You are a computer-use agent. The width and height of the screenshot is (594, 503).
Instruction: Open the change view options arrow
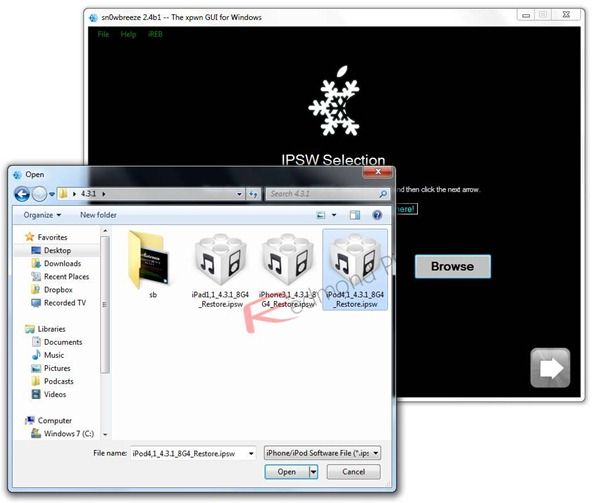pos(334,215)
